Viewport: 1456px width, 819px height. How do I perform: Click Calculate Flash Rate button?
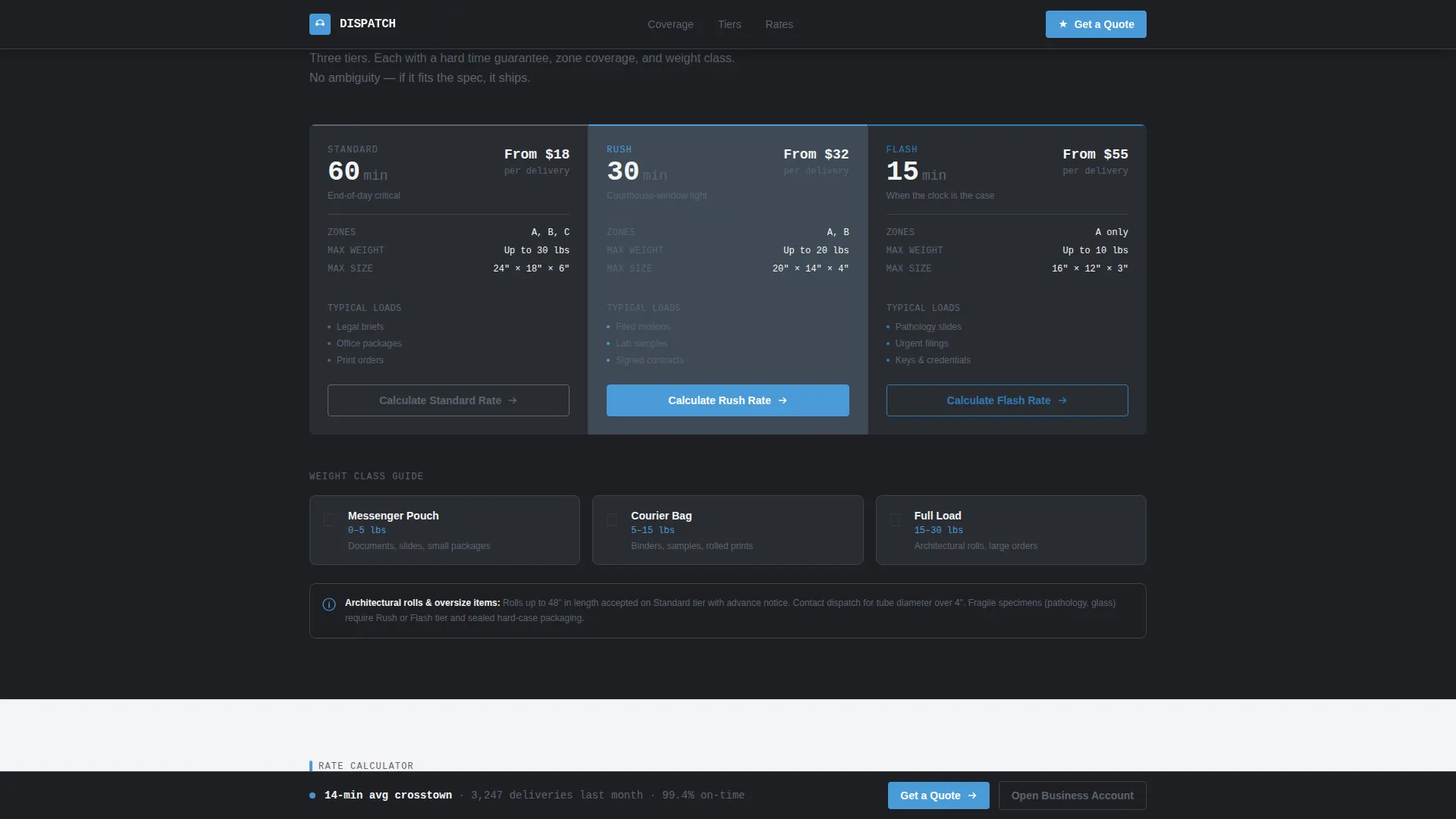tap(1007, 400)
